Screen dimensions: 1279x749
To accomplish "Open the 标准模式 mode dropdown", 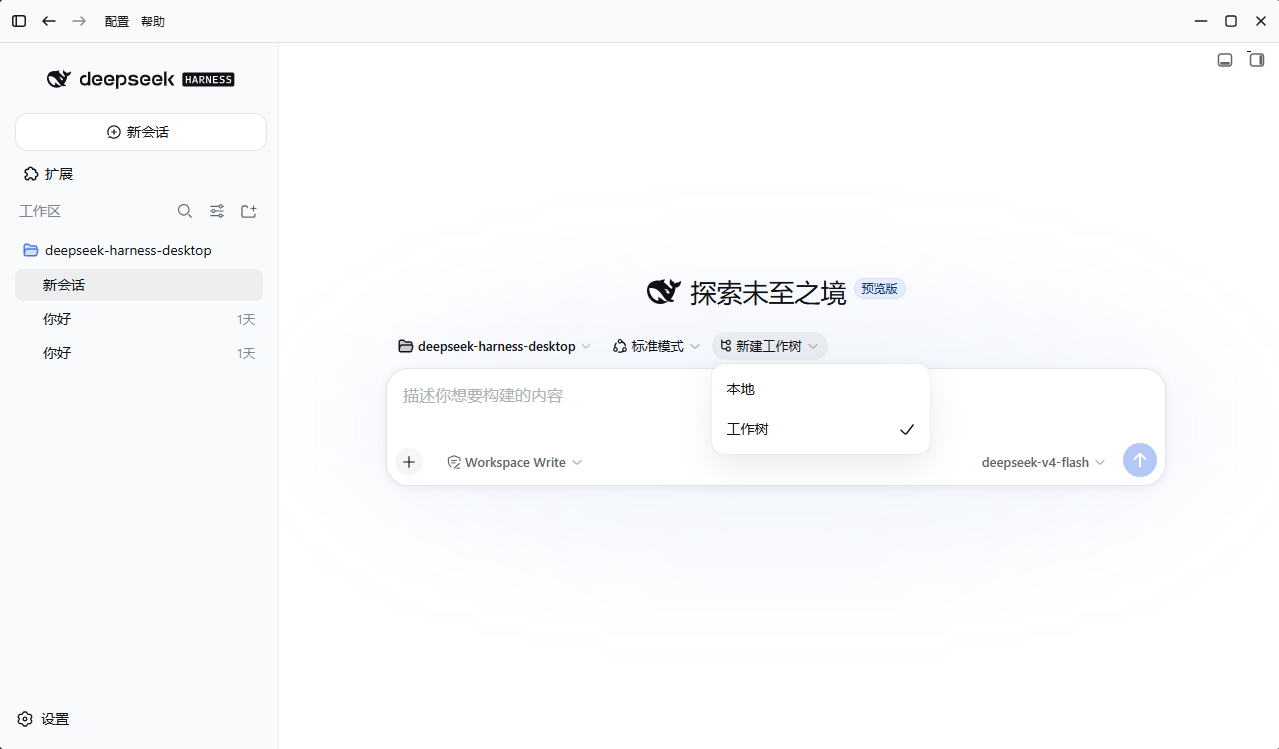I will pos(657,346).
